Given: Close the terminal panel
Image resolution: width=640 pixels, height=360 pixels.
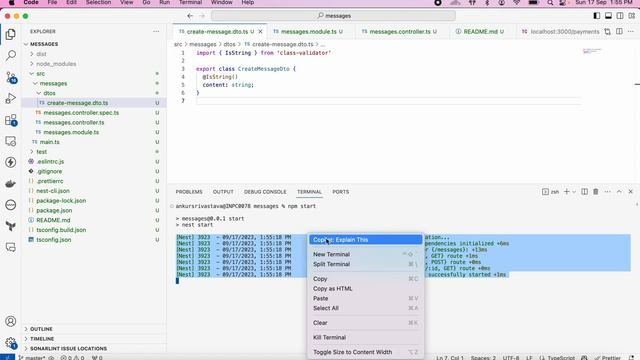Looking at the screenshot, I should pos(631,192).
